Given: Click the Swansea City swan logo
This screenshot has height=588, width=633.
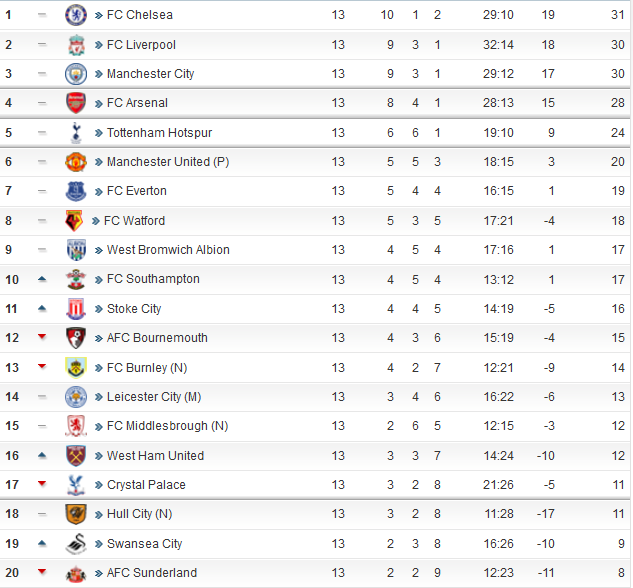Looking at the screenshot, I should click(x=76, y=544).
